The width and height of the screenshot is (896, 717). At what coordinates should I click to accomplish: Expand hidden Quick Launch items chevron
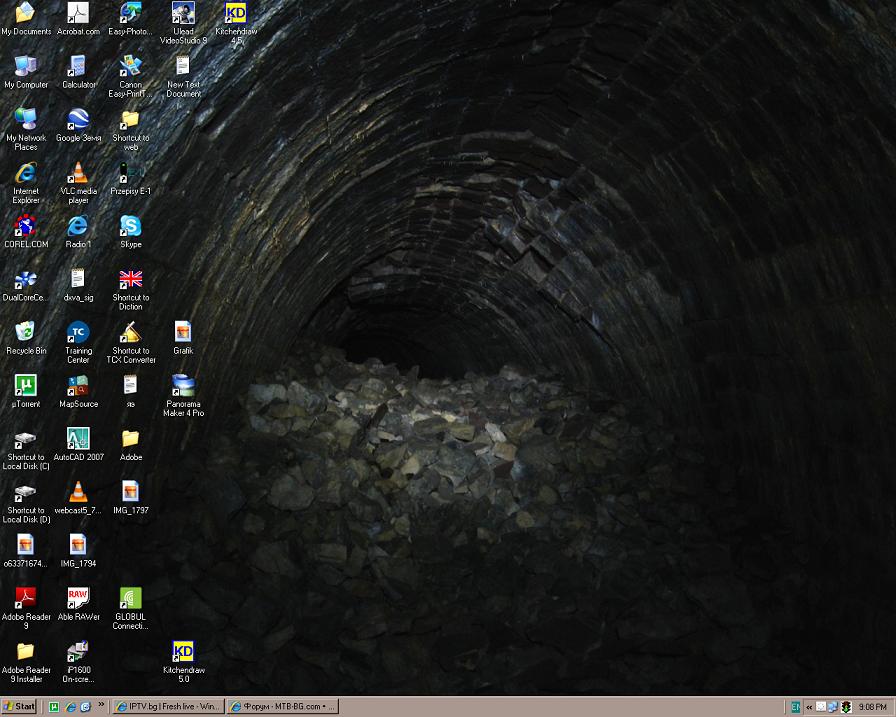[x=101, y=704]
